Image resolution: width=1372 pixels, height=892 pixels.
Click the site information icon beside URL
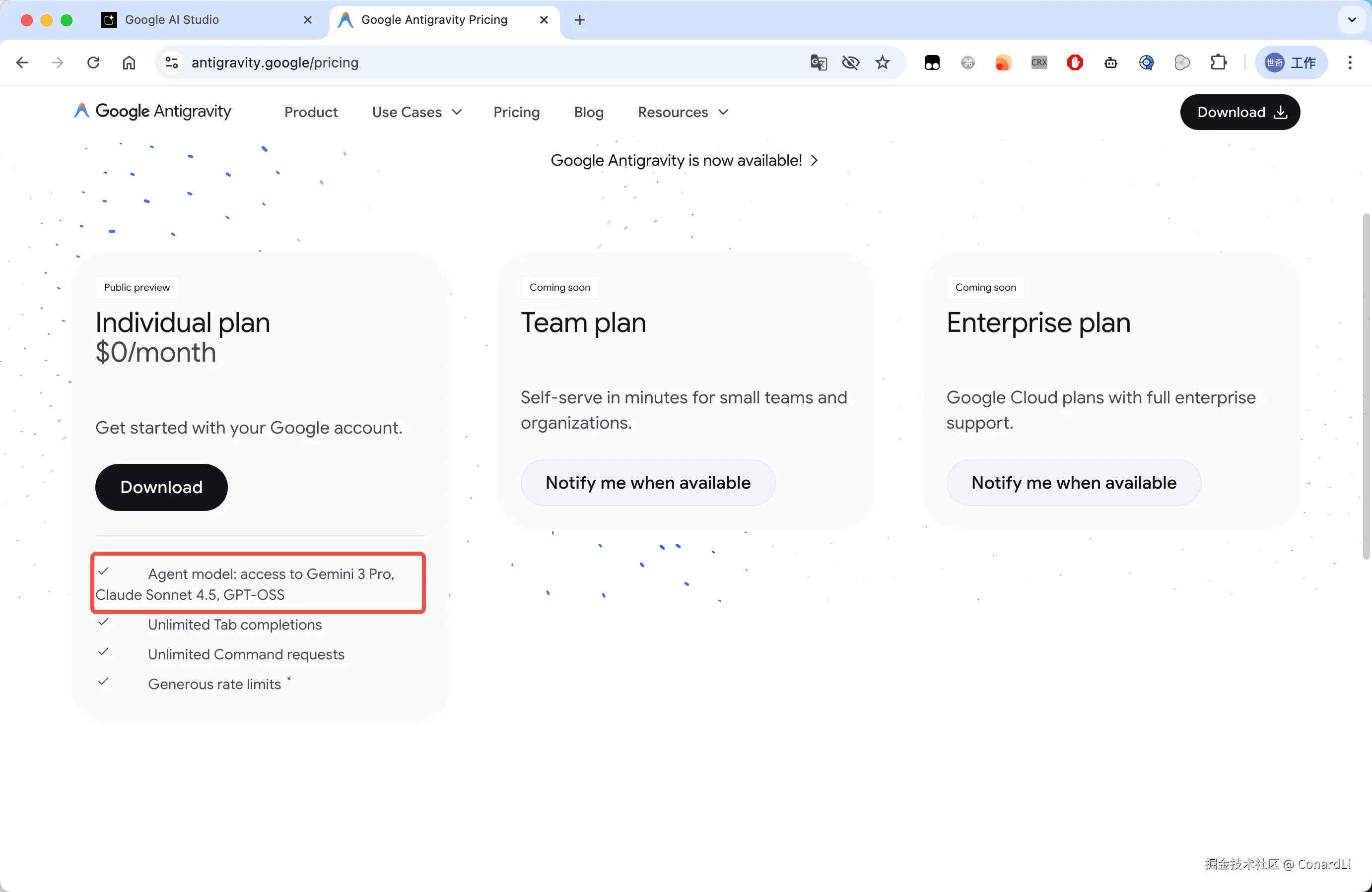pos(171,62)
